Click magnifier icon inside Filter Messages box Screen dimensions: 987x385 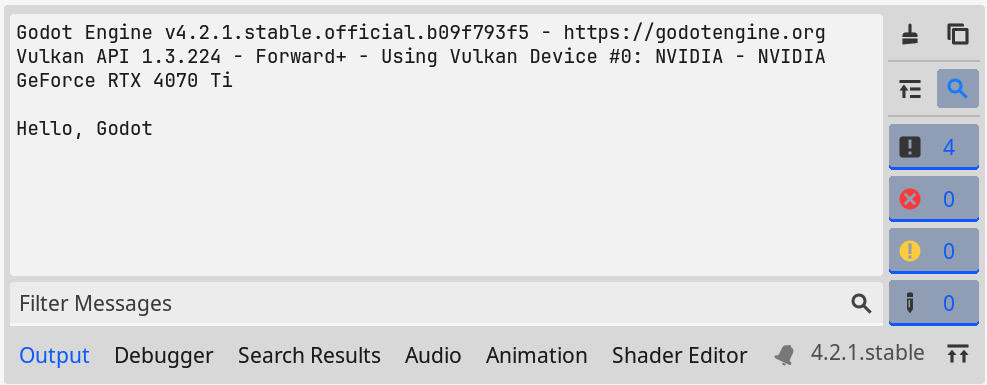click(861, 304)
